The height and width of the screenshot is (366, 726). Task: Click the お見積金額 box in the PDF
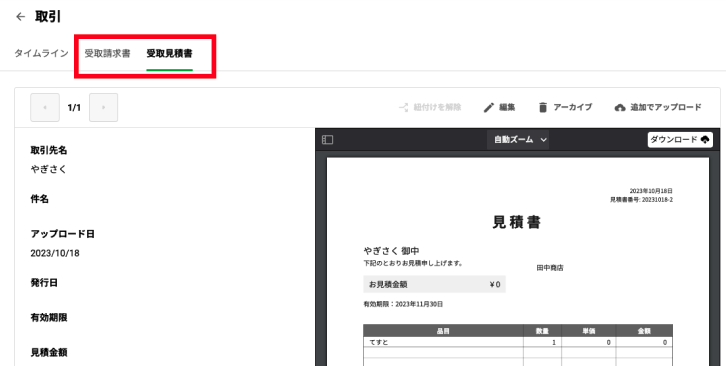pyautogui.click(x=434, y=284)
